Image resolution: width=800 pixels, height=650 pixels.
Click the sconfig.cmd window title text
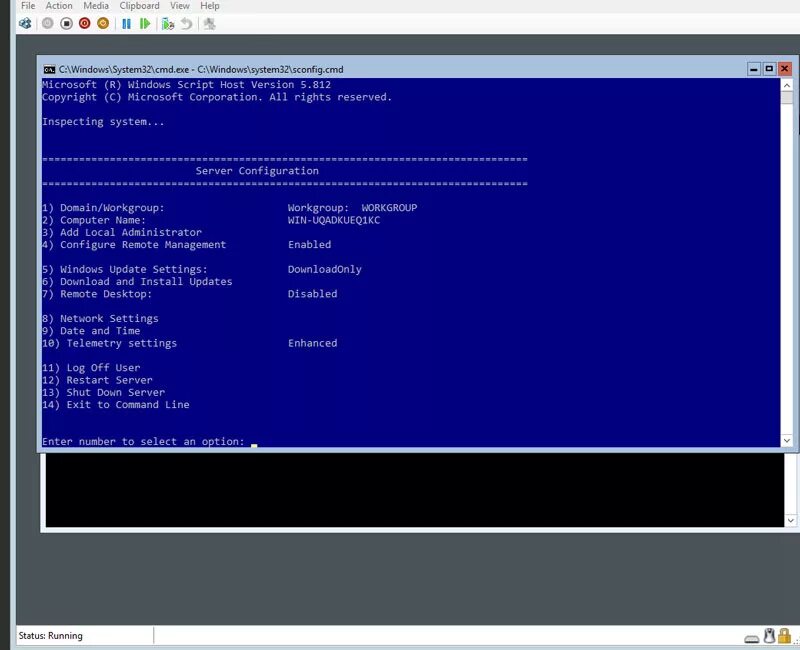click(x=201, y=69)
